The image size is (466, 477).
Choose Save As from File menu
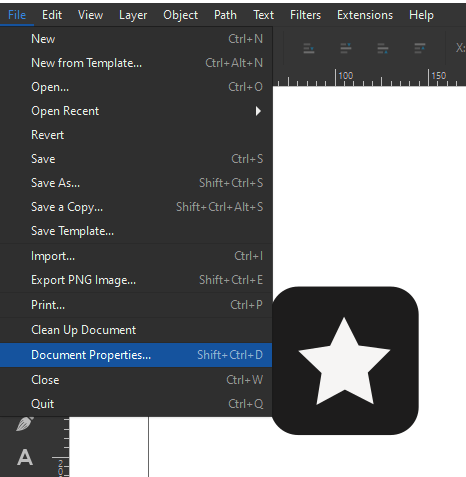[x=136, y=183]
